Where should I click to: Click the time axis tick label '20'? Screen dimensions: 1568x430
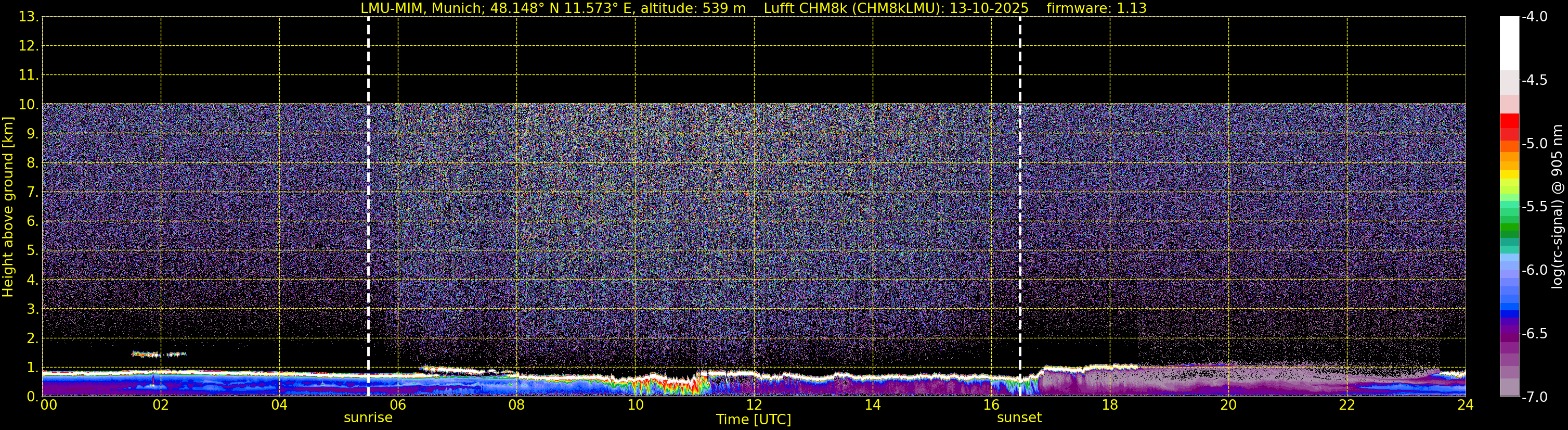(x=1228, y=406)
